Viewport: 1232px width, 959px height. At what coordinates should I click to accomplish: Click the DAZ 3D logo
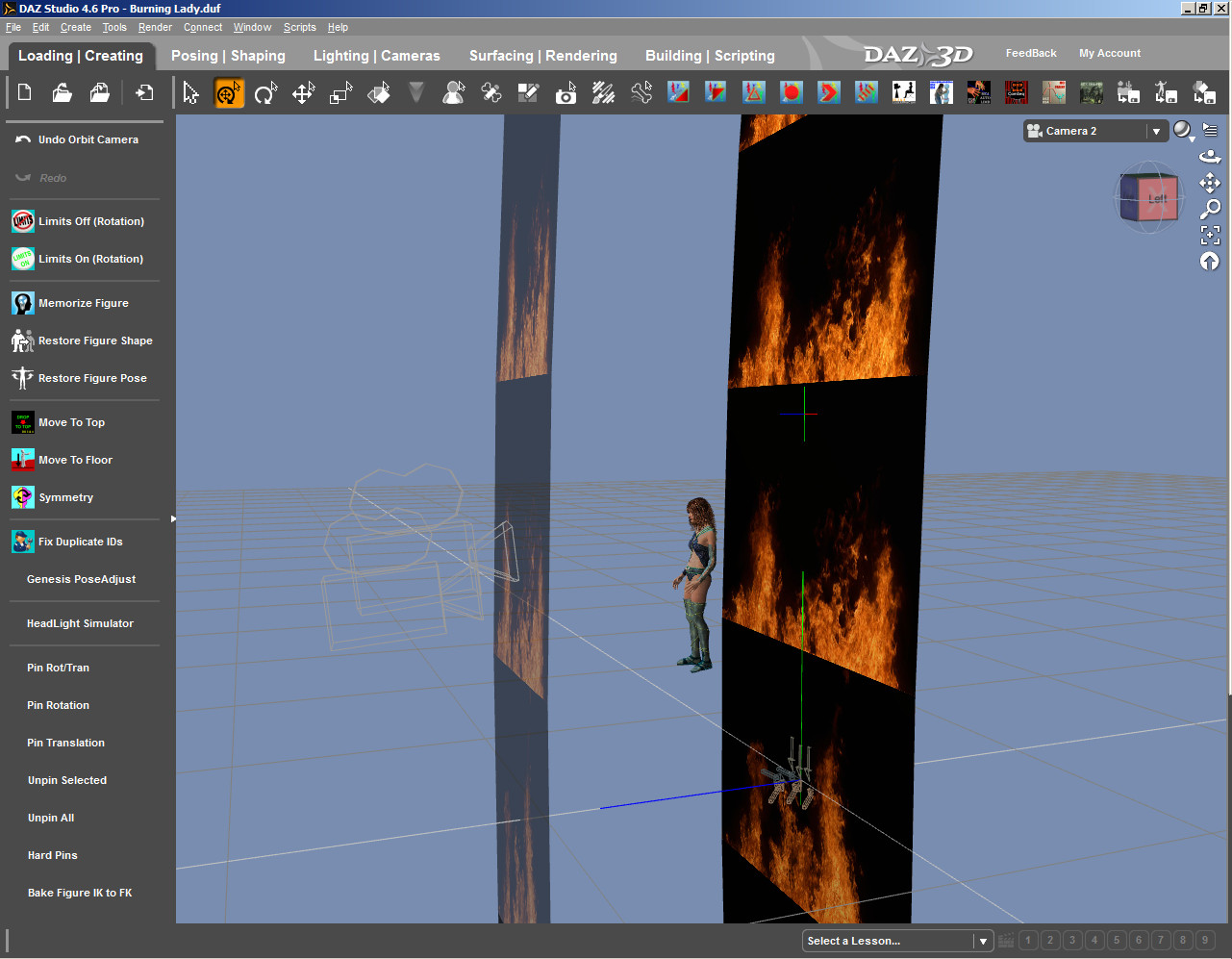[918, 55]
